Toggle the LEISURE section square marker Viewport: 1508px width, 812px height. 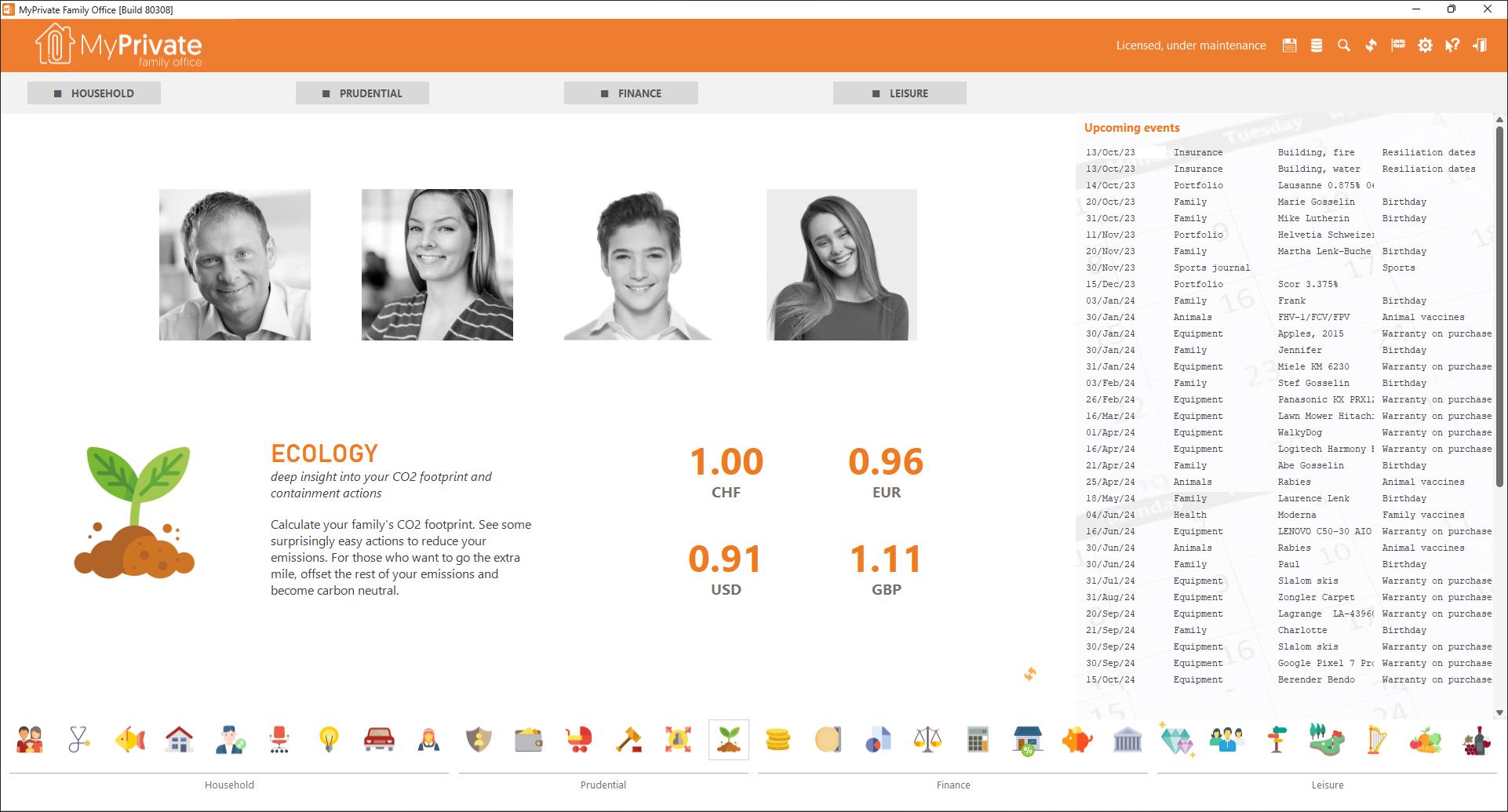pos(874,93)
